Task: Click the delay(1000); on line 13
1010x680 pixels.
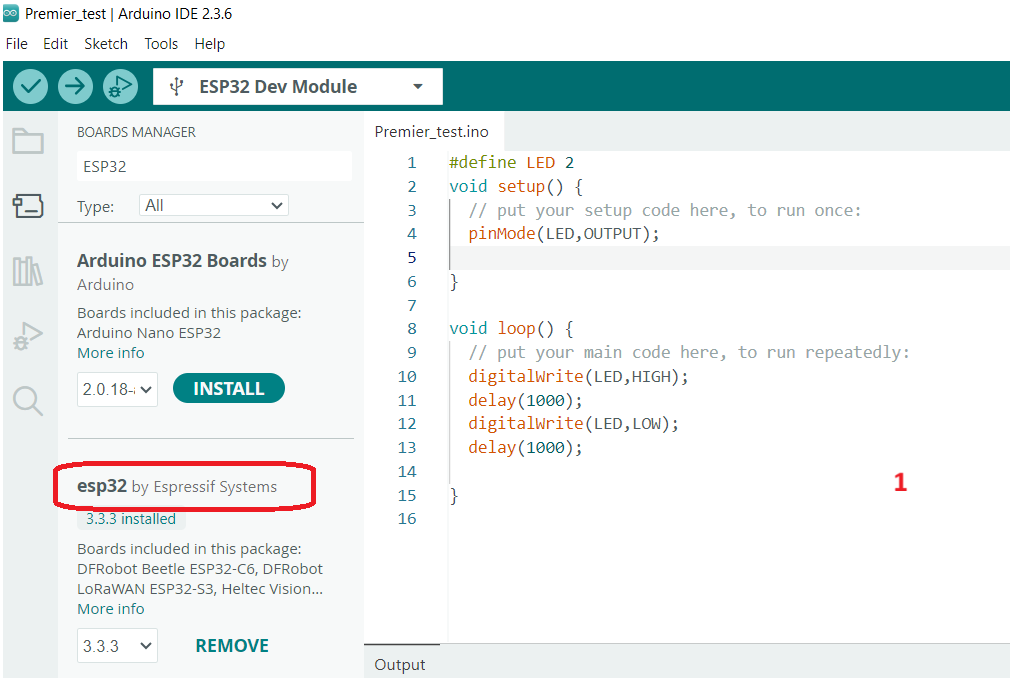Action: 525,448
